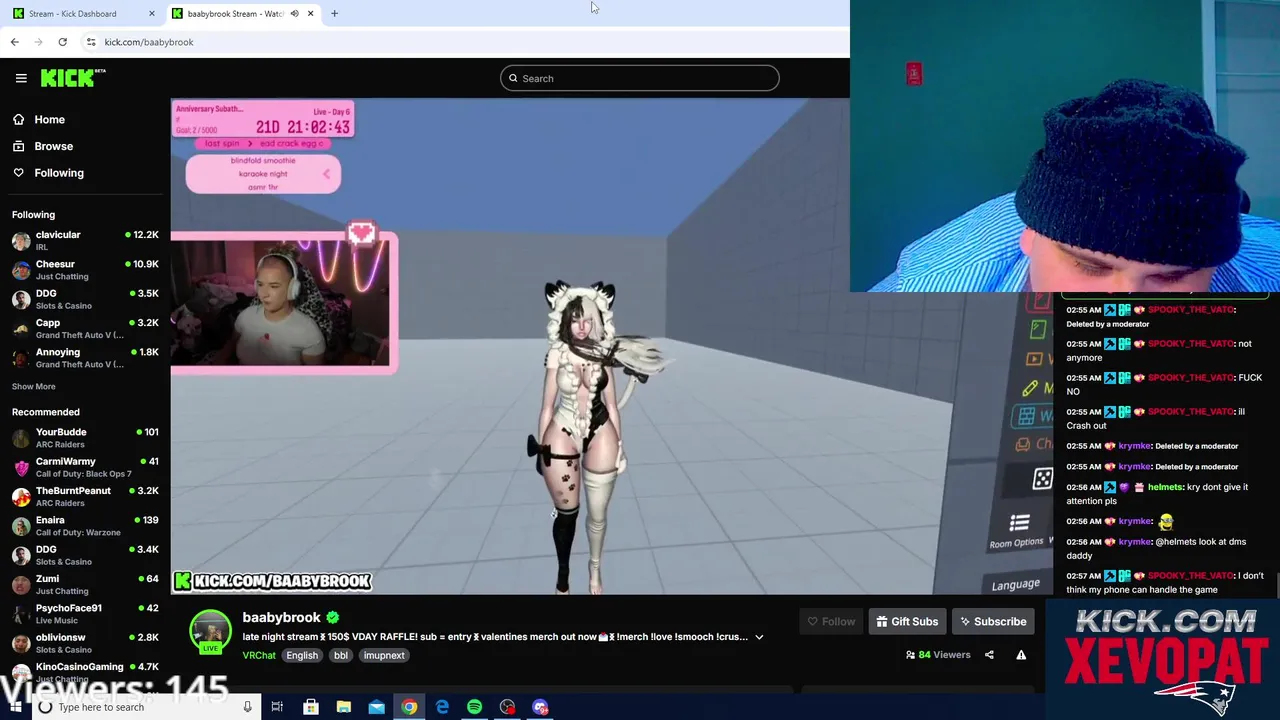This screenshot has height=720, width=1280.
Task: Click baabybrook's live avatar
Action: (210, 631)
